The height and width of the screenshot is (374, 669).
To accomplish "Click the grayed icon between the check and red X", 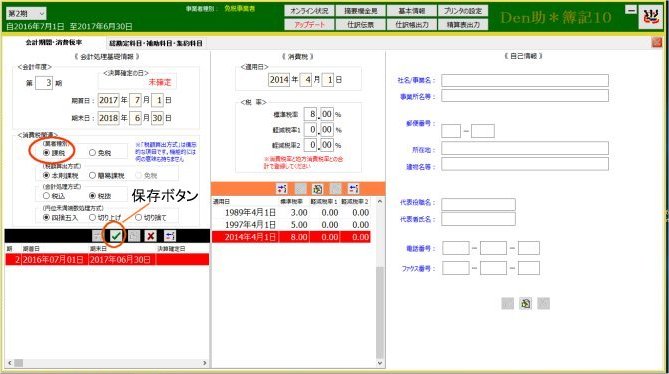I will point(134,236).
